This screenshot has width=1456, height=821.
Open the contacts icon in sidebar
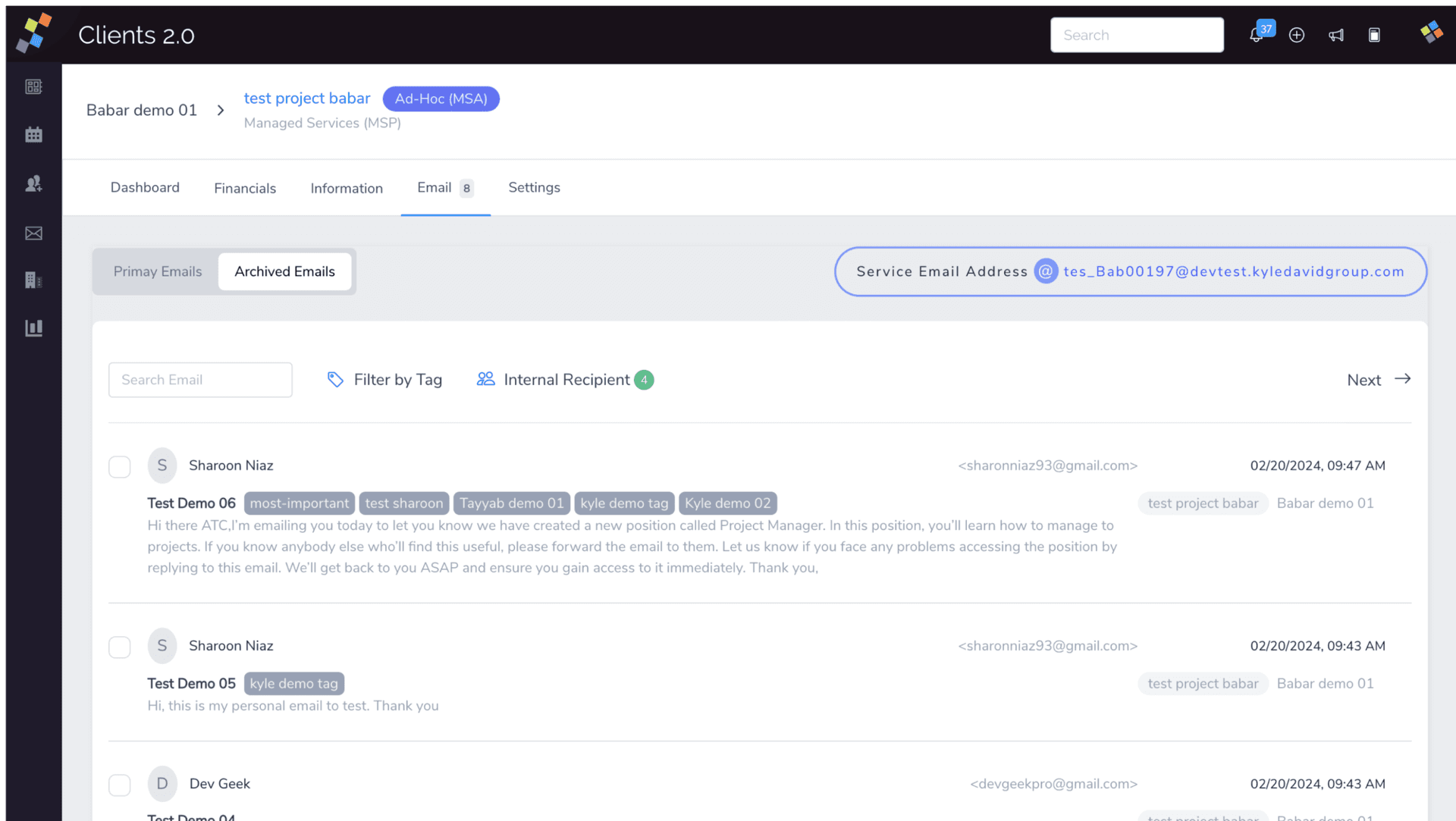click(33, 183)
